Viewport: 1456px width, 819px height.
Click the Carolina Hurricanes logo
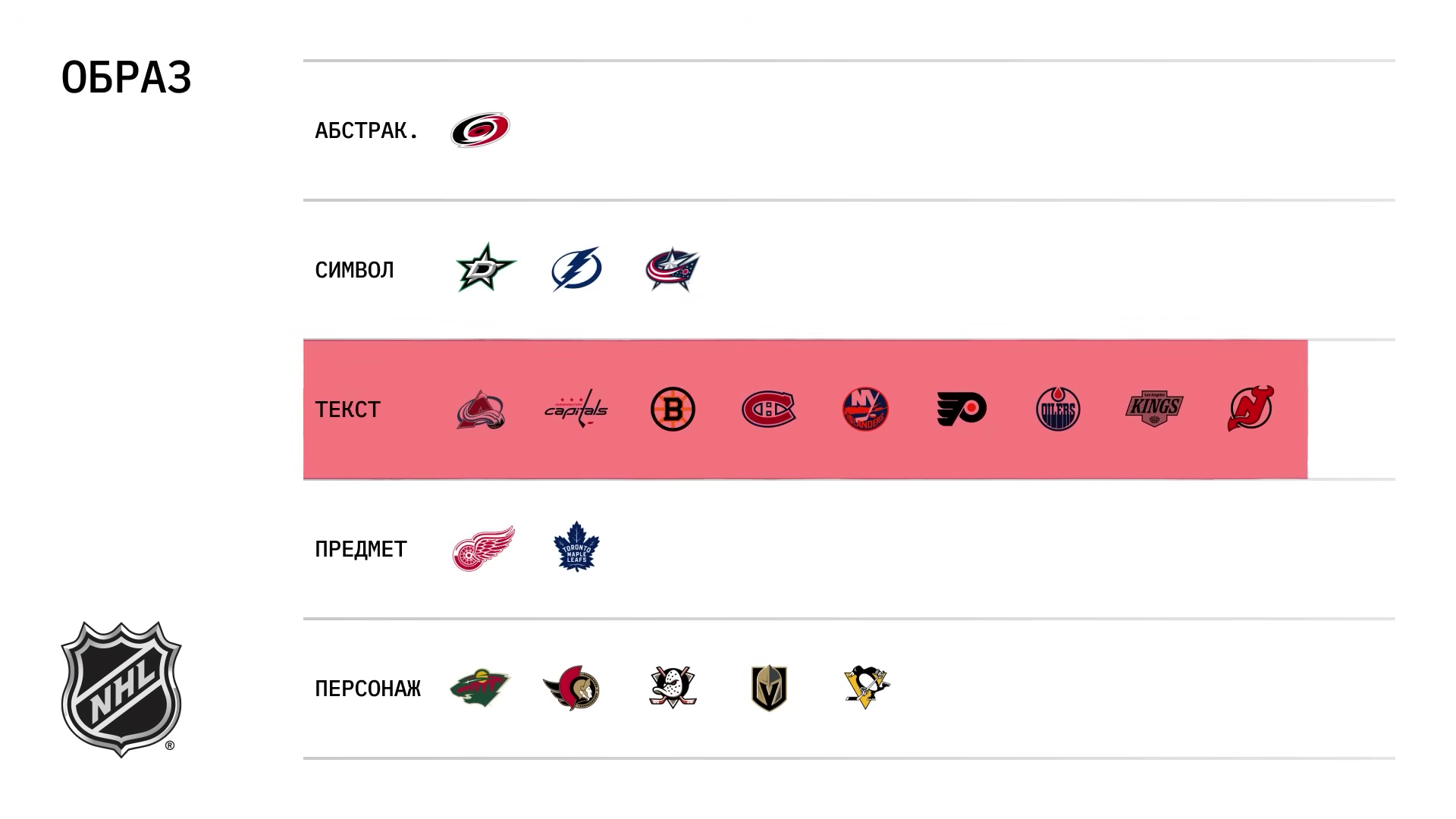480,130
